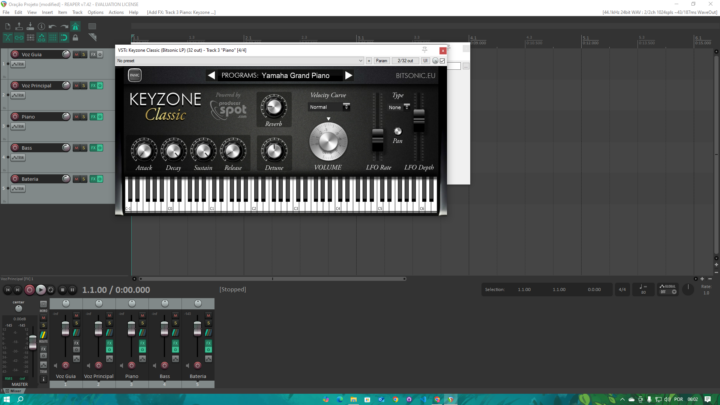The height and width of the screenshot is (405, 720).
Task: Arm record on Voz Principal track
Action: [15, 85]
